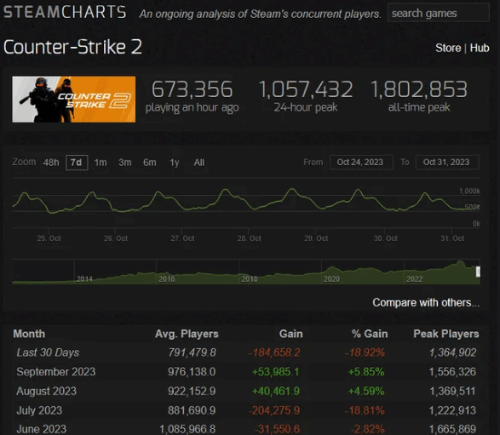Set zoom range to 6m
The height and width of the screenshot is (435, 500).
click(x=150, y=163)
